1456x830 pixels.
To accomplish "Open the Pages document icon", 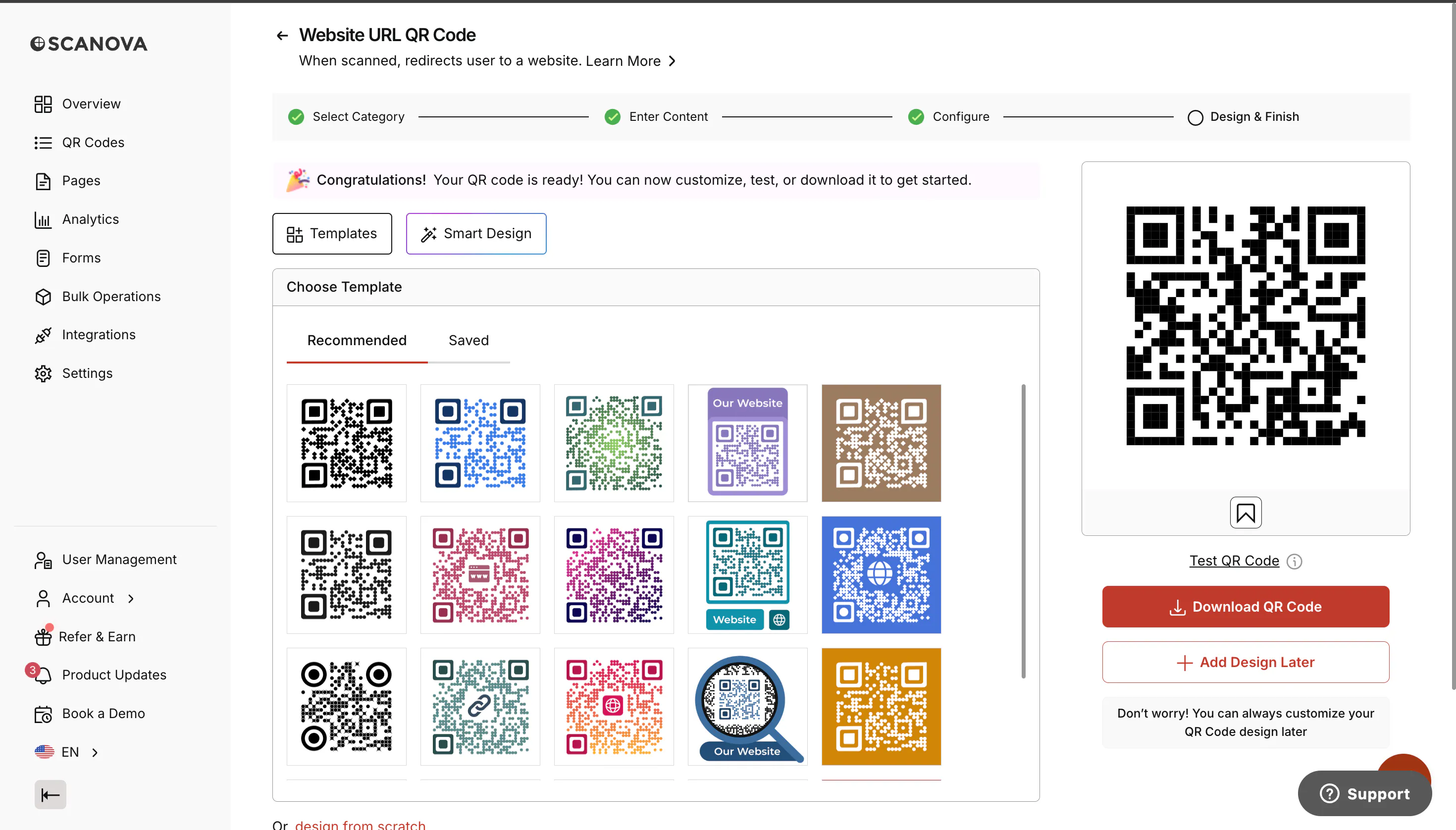I will [x=43, y=181].
